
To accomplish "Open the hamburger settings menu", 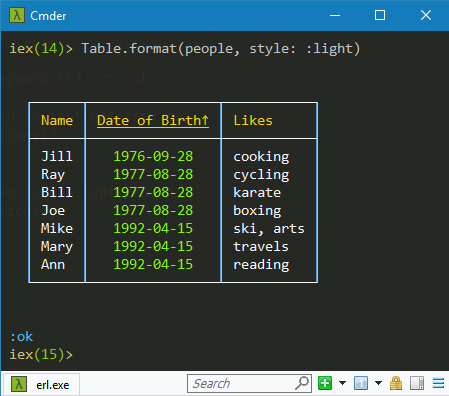I will [438, 383].
